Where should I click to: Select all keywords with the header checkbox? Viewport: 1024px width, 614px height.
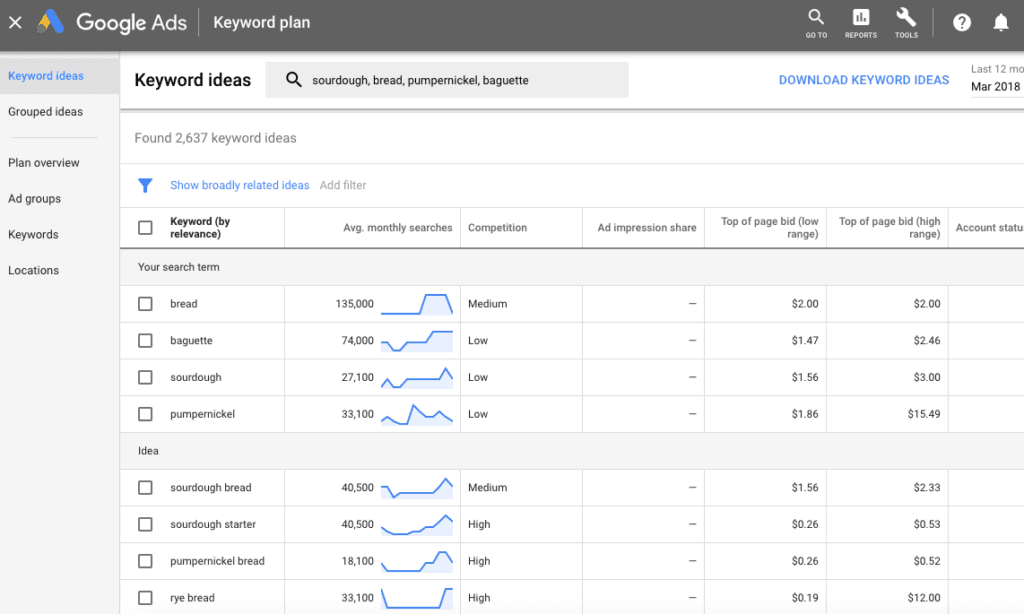pyautogui.click(x=145, y=227)
